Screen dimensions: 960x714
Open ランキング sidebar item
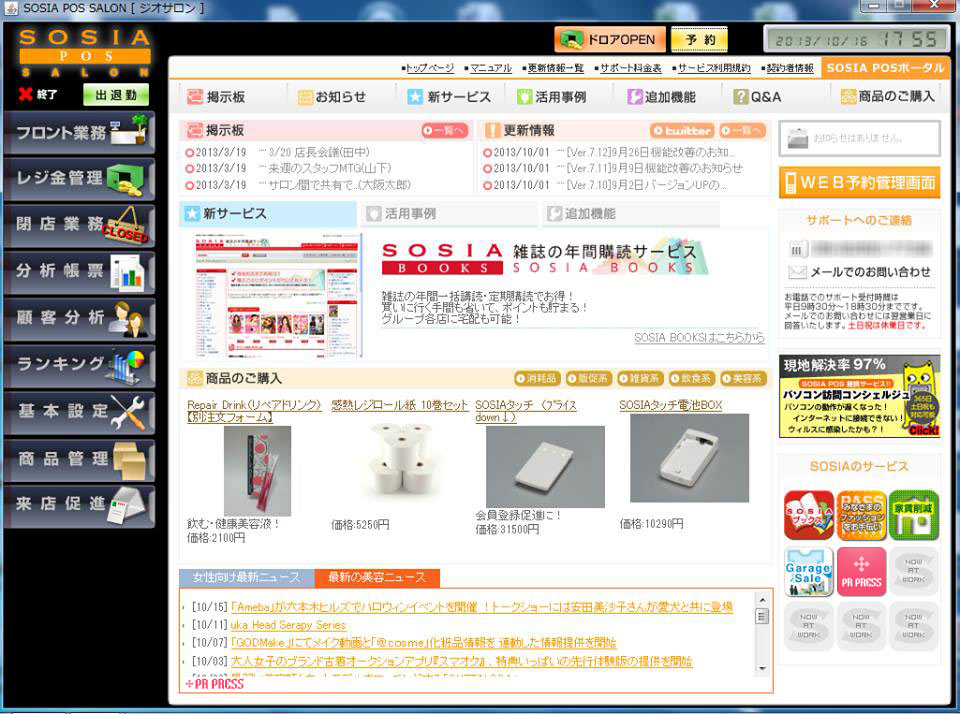pos(79,366)
